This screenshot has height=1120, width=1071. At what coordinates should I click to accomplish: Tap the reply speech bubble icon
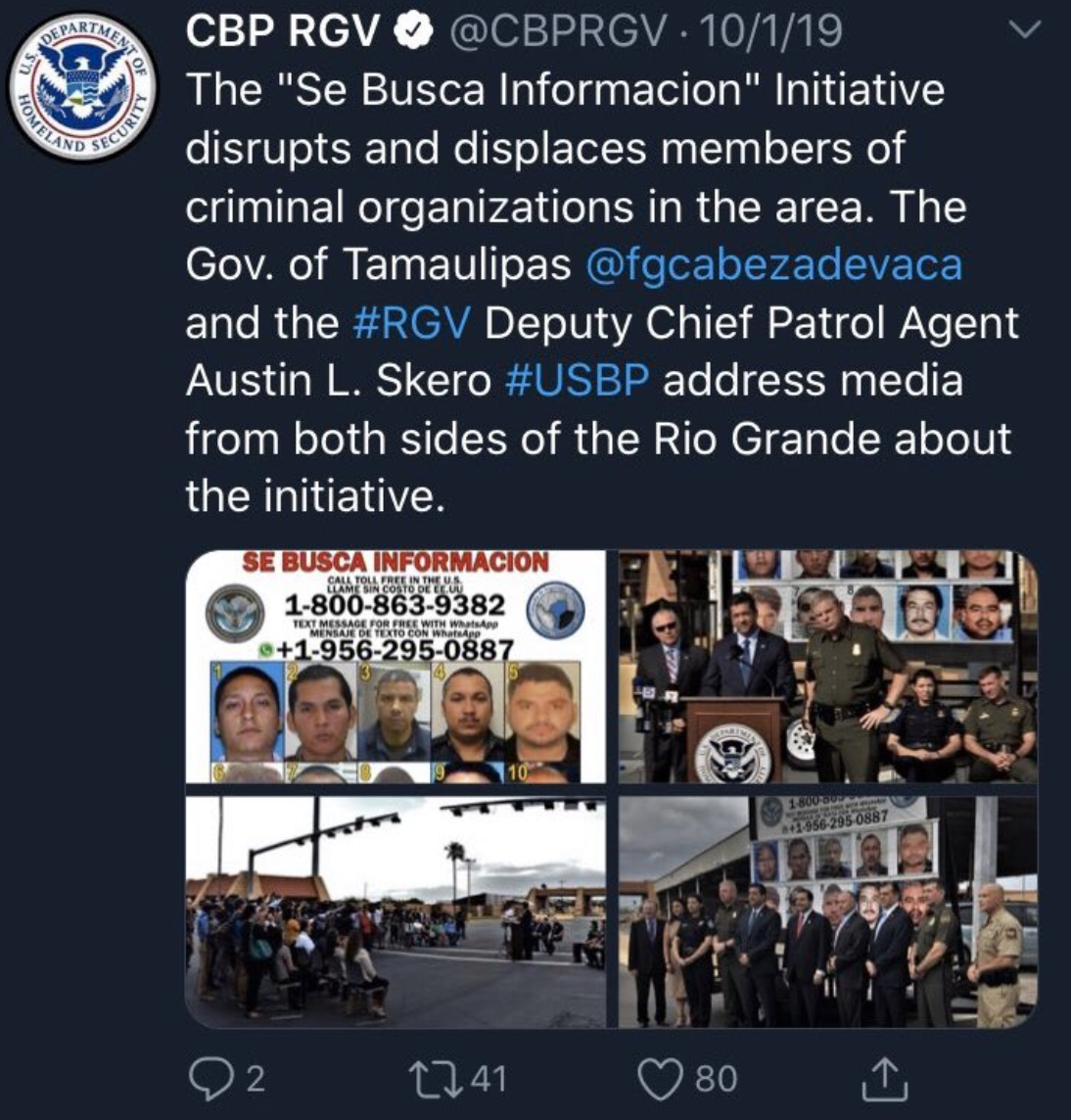pos(209,1079)
